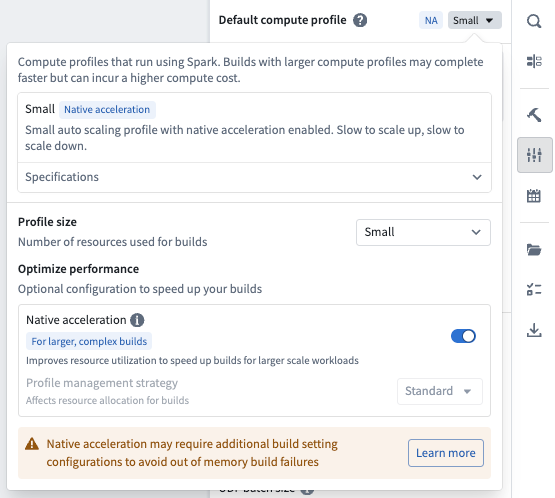Select the download icon in sidebar
This screenshot has width=555, height=498.
(x=534, y=330)
